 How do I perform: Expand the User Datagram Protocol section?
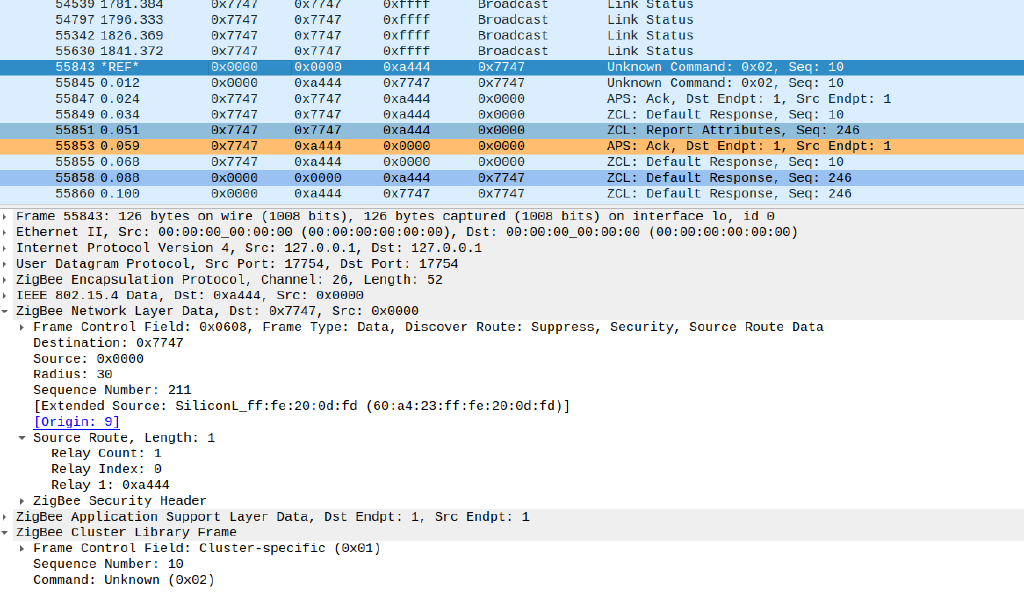(7, 263)
